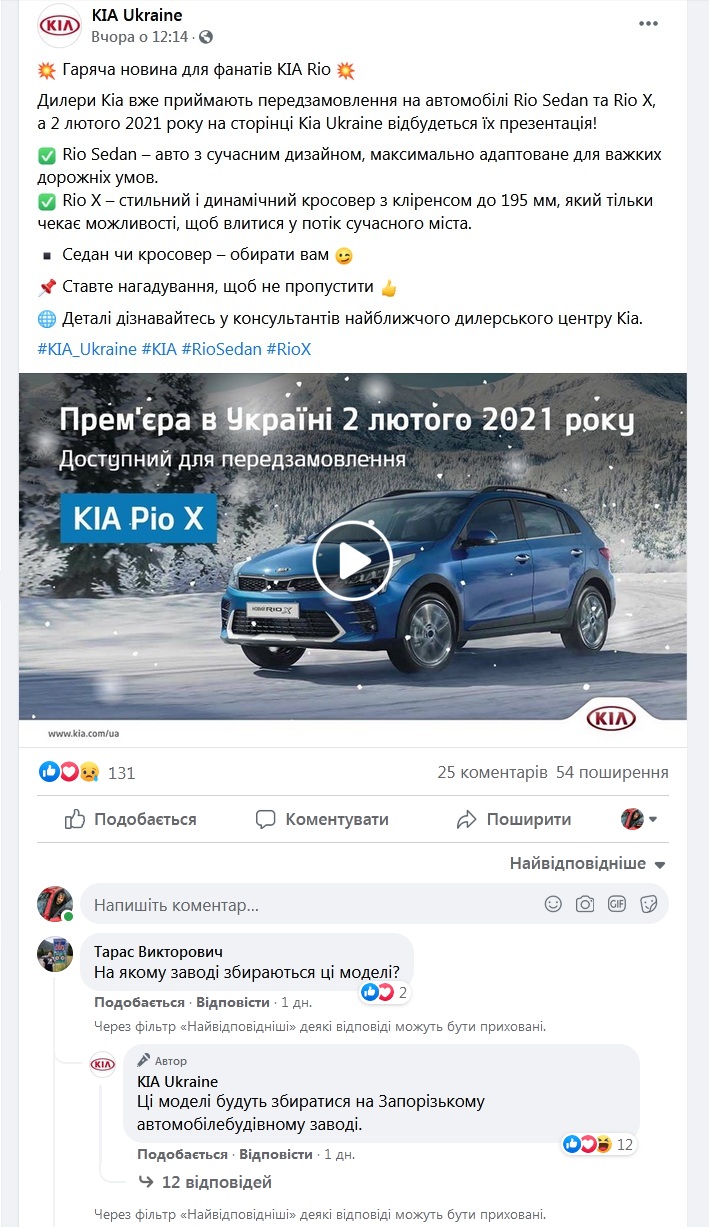The width and height of the screenshot is (709, 1228).
Task: Like Тарас Викторович's comment
Action: 139,1002
